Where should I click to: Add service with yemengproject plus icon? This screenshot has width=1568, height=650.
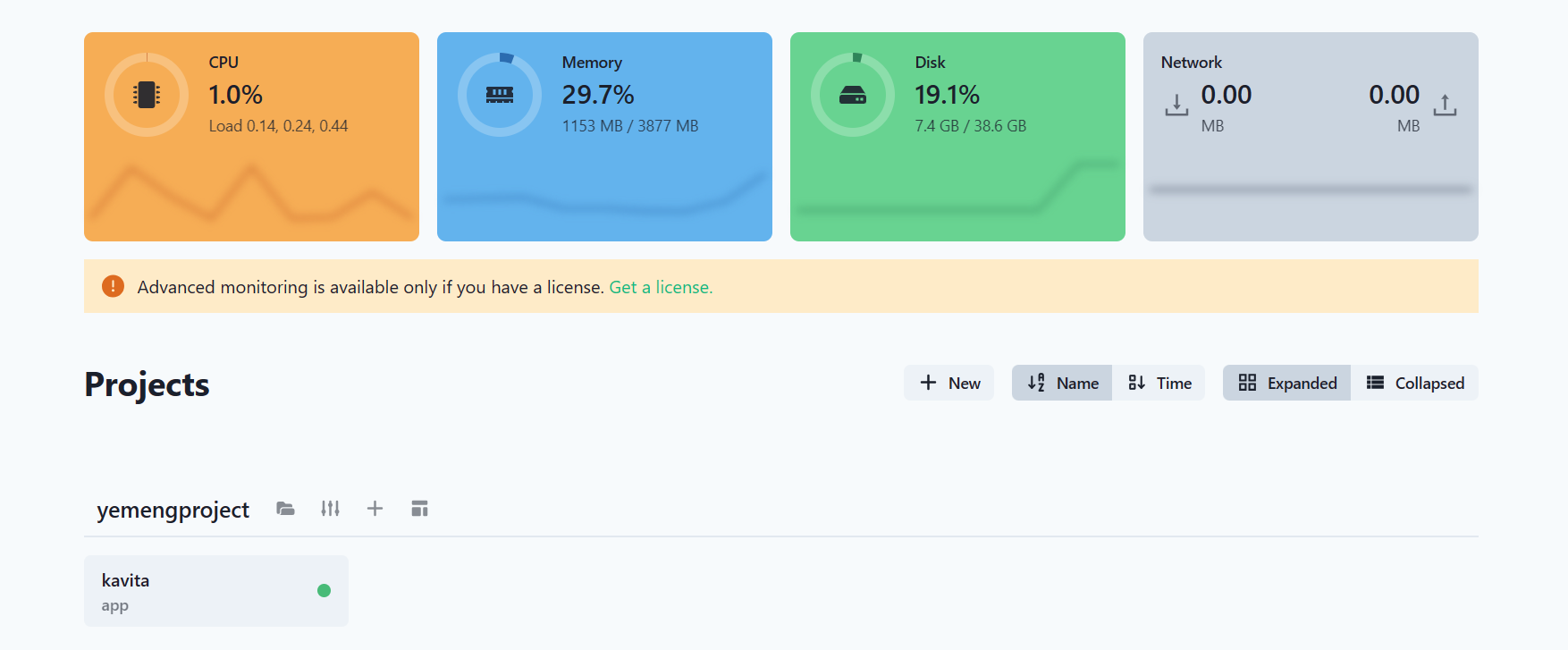pos(375,509)
